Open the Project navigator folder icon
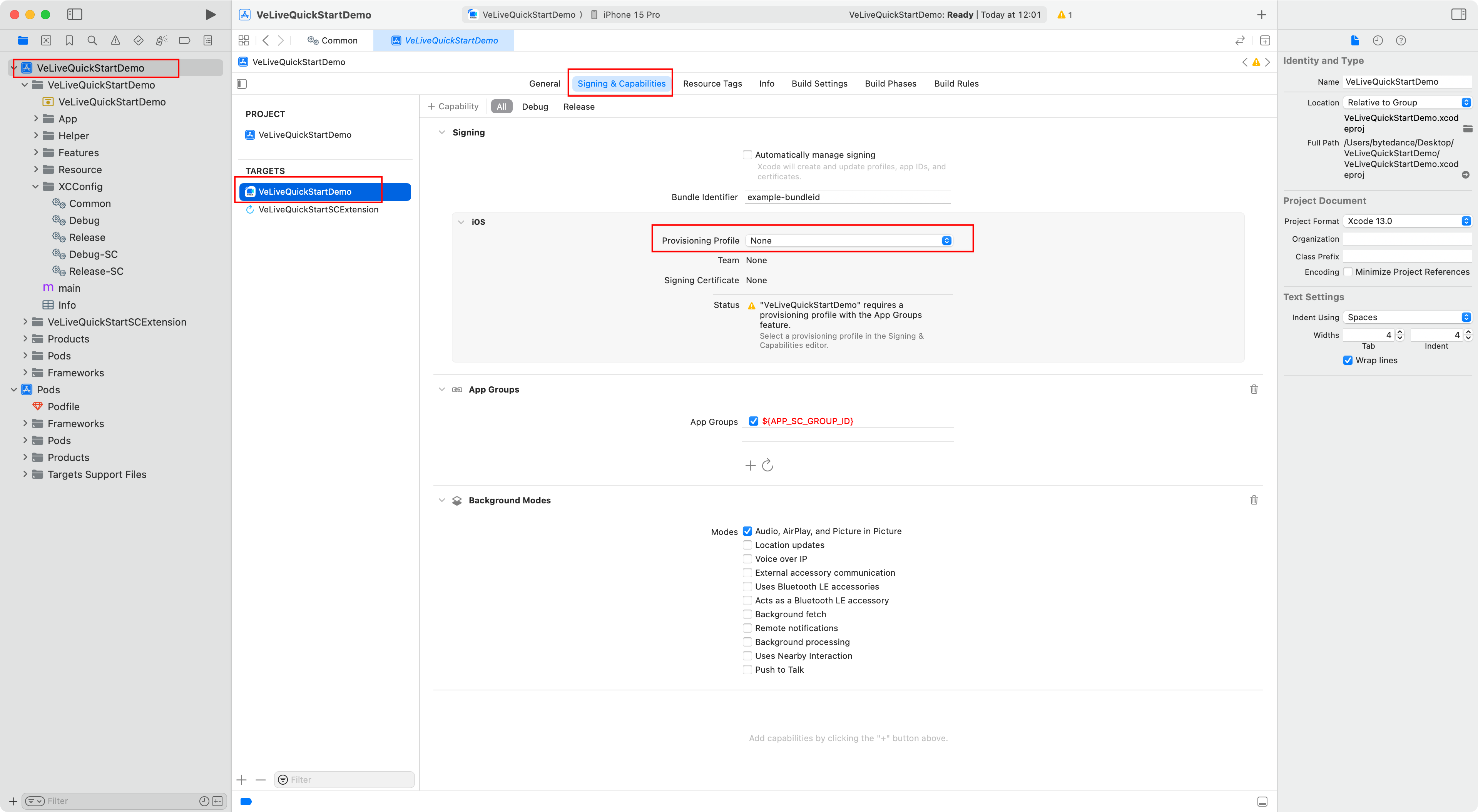1478x812 pixels. click(x=23, y=40)
